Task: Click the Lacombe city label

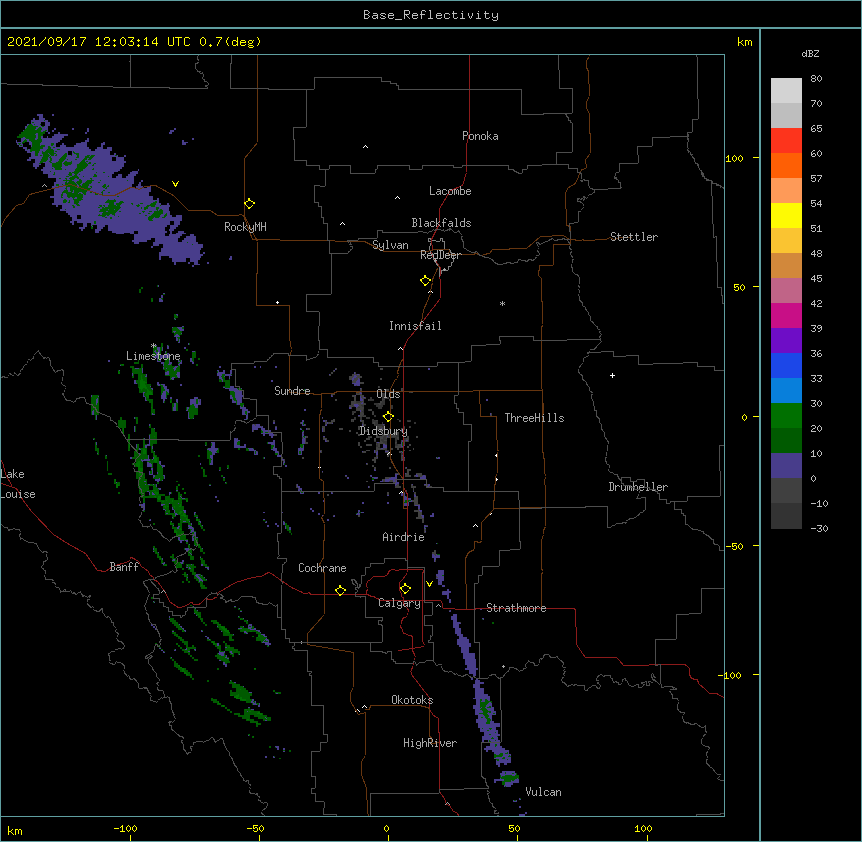Action: click(x=450, y=191)
